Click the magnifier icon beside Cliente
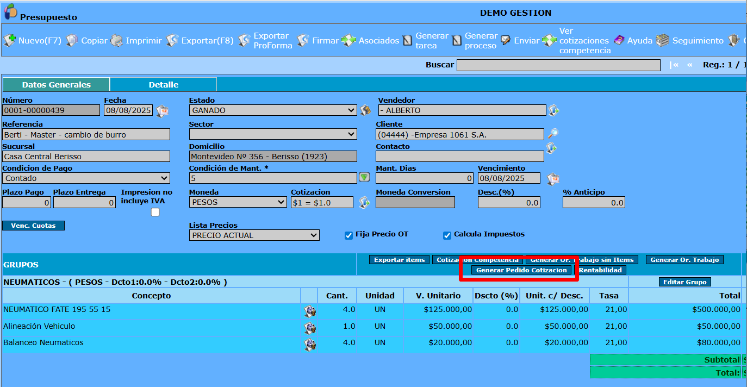 (x=553, y=133)
